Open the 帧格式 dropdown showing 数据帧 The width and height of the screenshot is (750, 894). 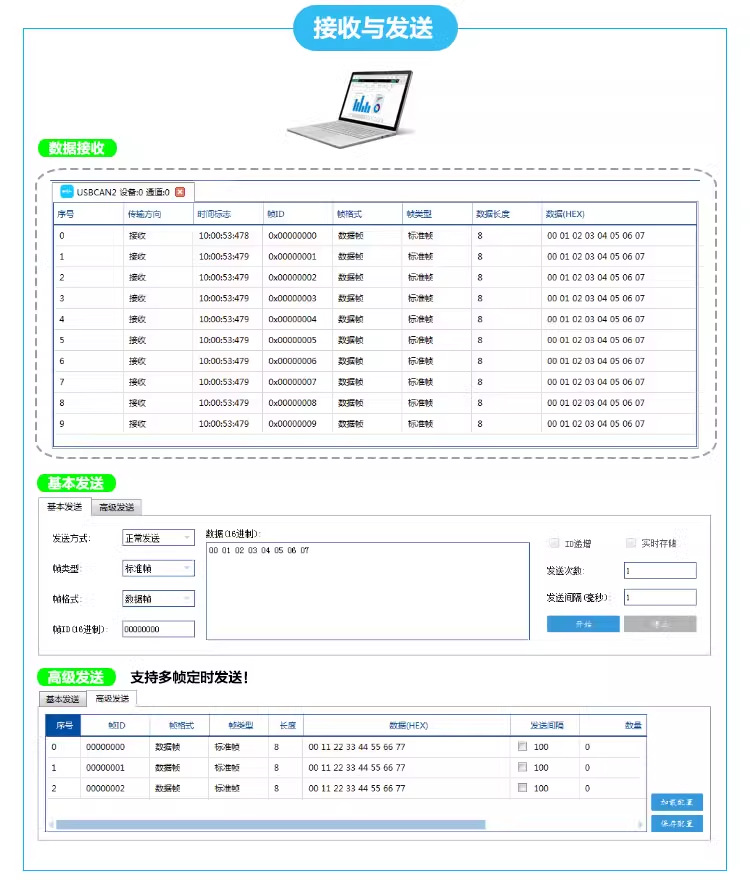158,599
